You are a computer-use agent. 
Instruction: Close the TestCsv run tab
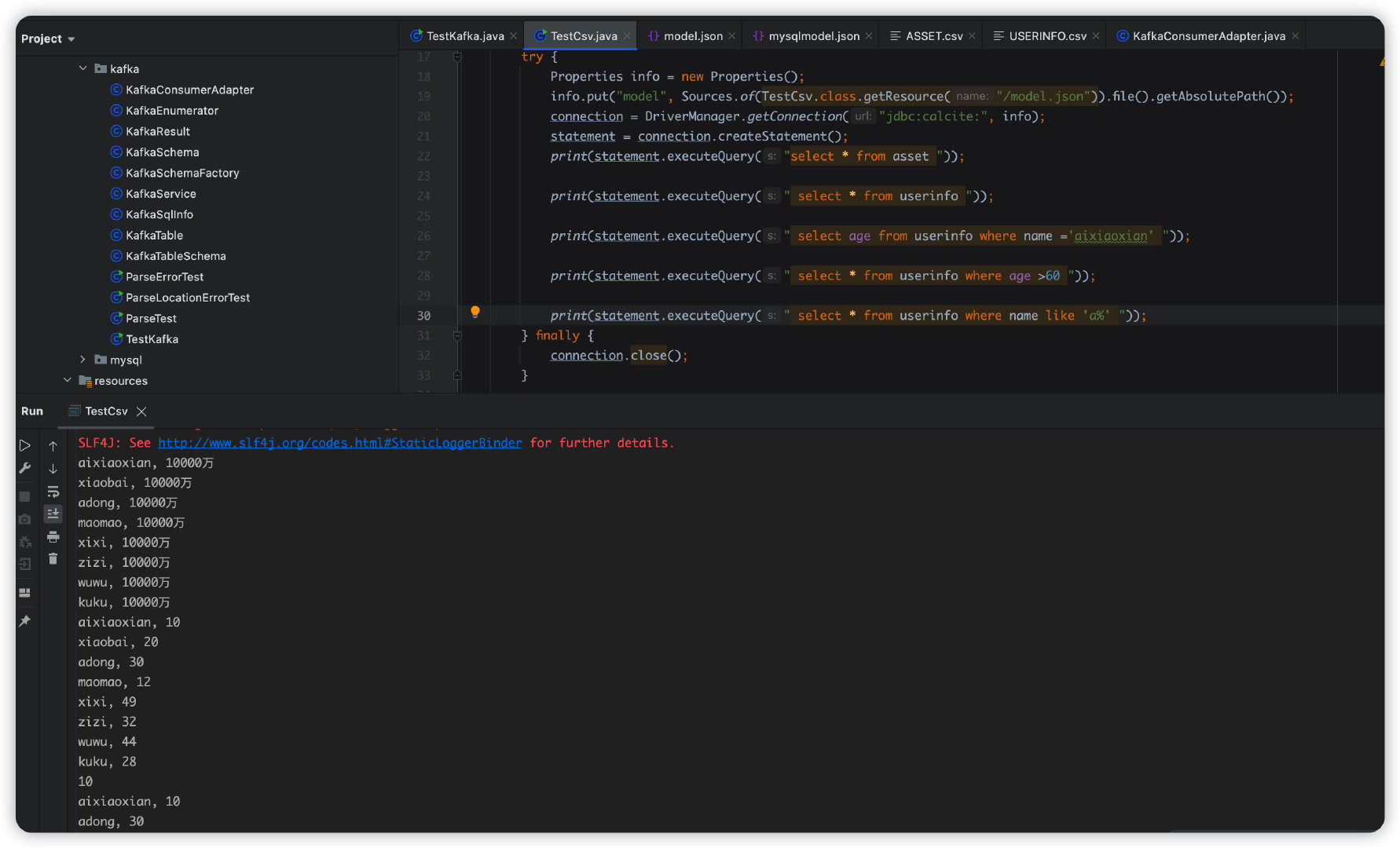[x=141, y=411]
